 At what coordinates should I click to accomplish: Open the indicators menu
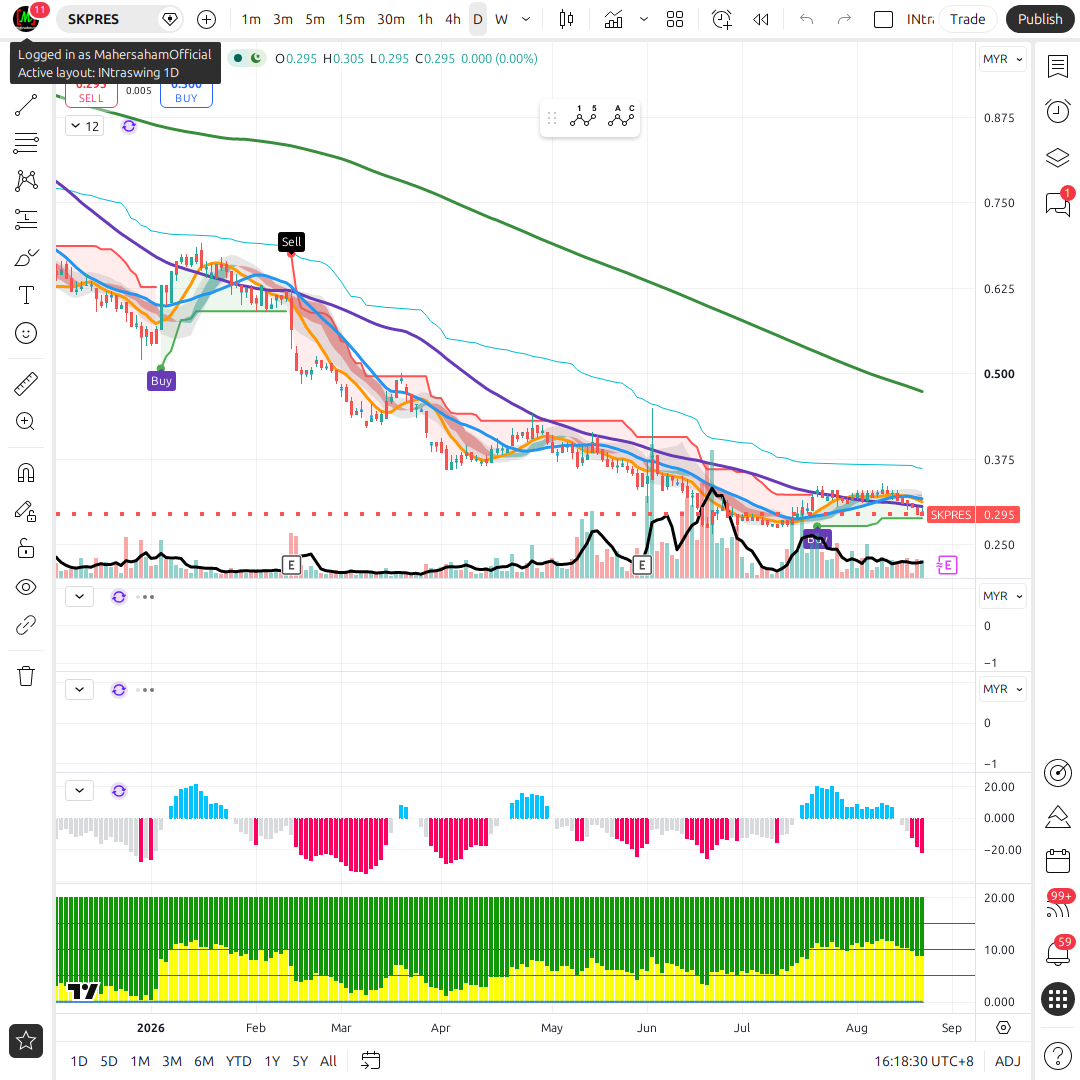[613, 19]
